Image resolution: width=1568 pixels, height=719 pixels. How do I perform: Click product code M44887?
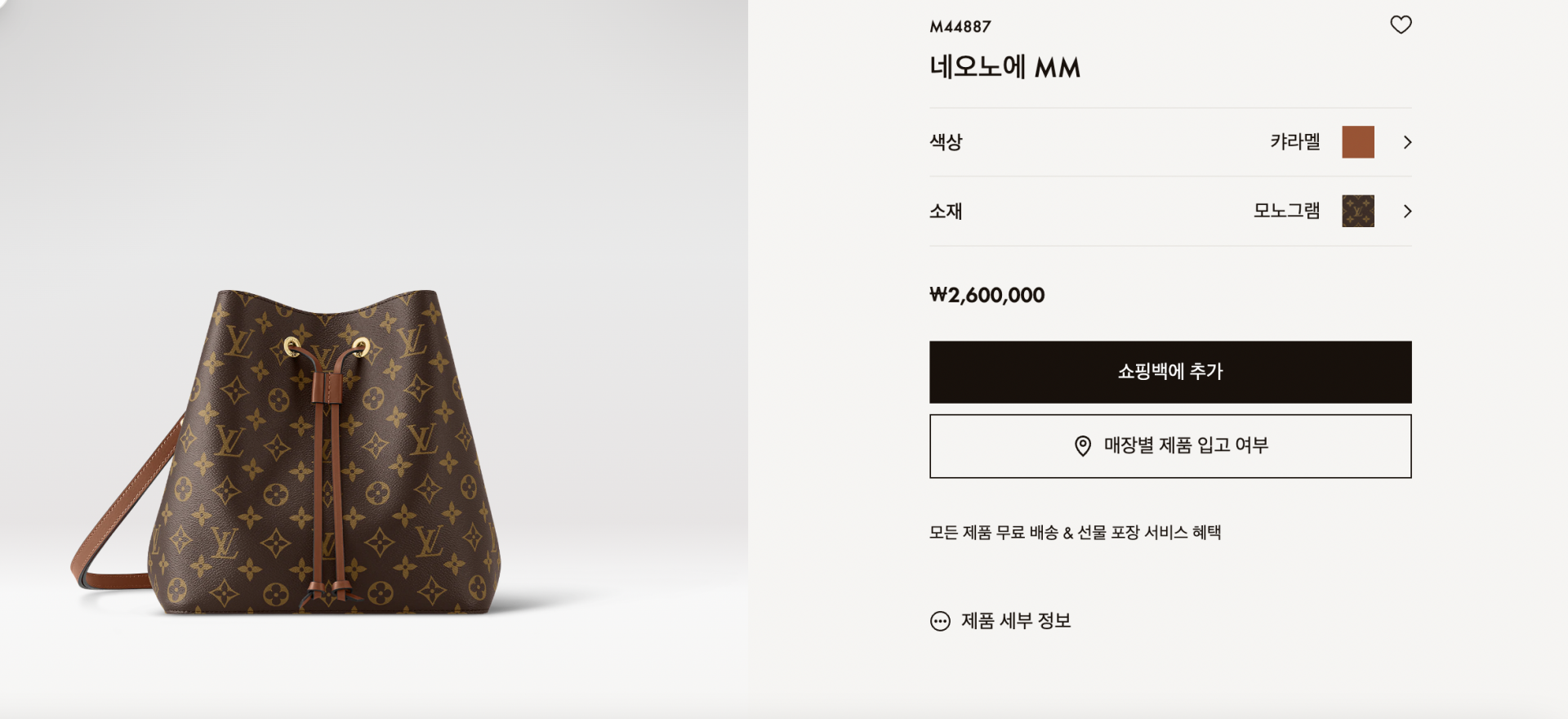point(960,27)
